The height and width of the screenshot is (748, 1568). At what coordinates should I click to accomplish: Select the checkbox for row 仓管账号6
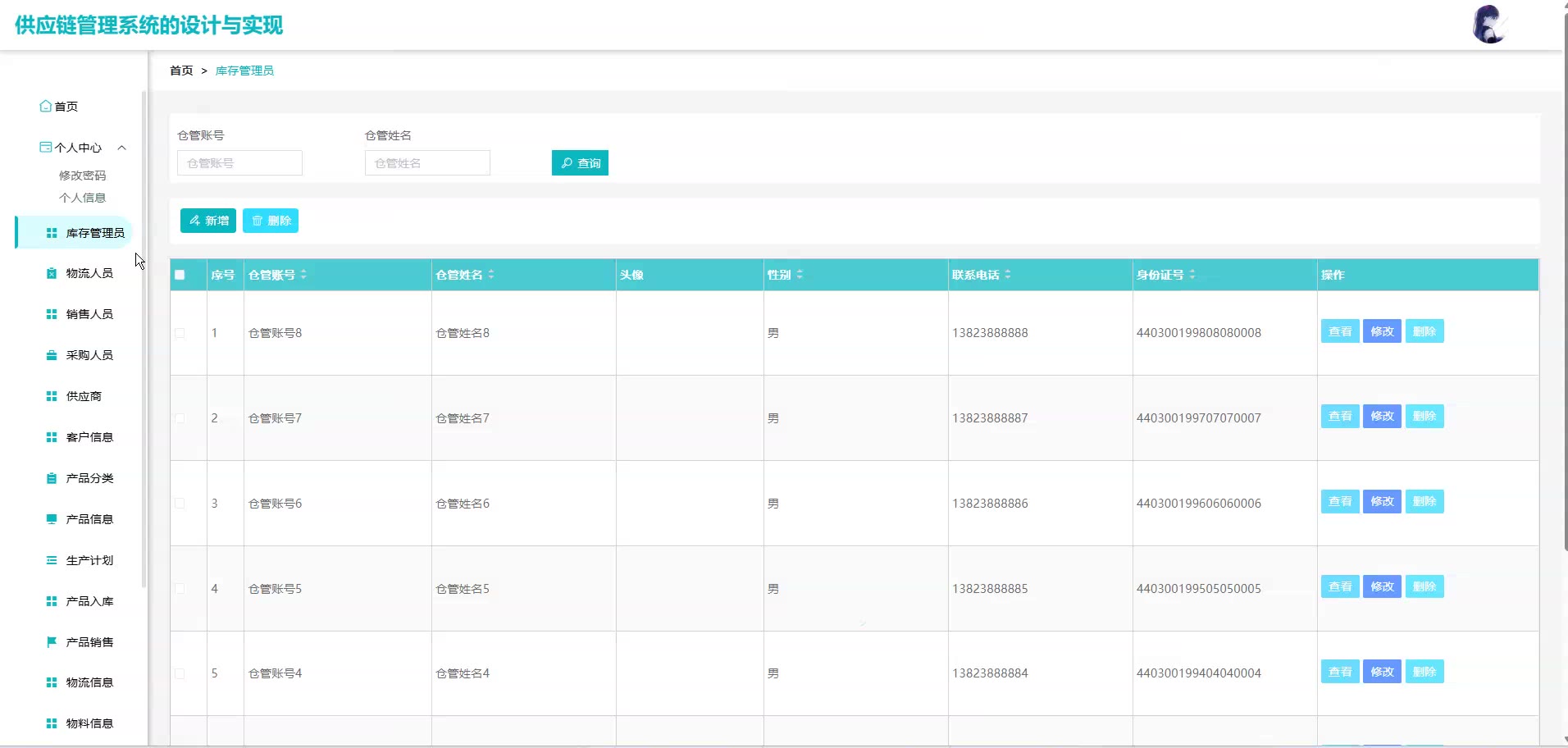click(180, 504)
